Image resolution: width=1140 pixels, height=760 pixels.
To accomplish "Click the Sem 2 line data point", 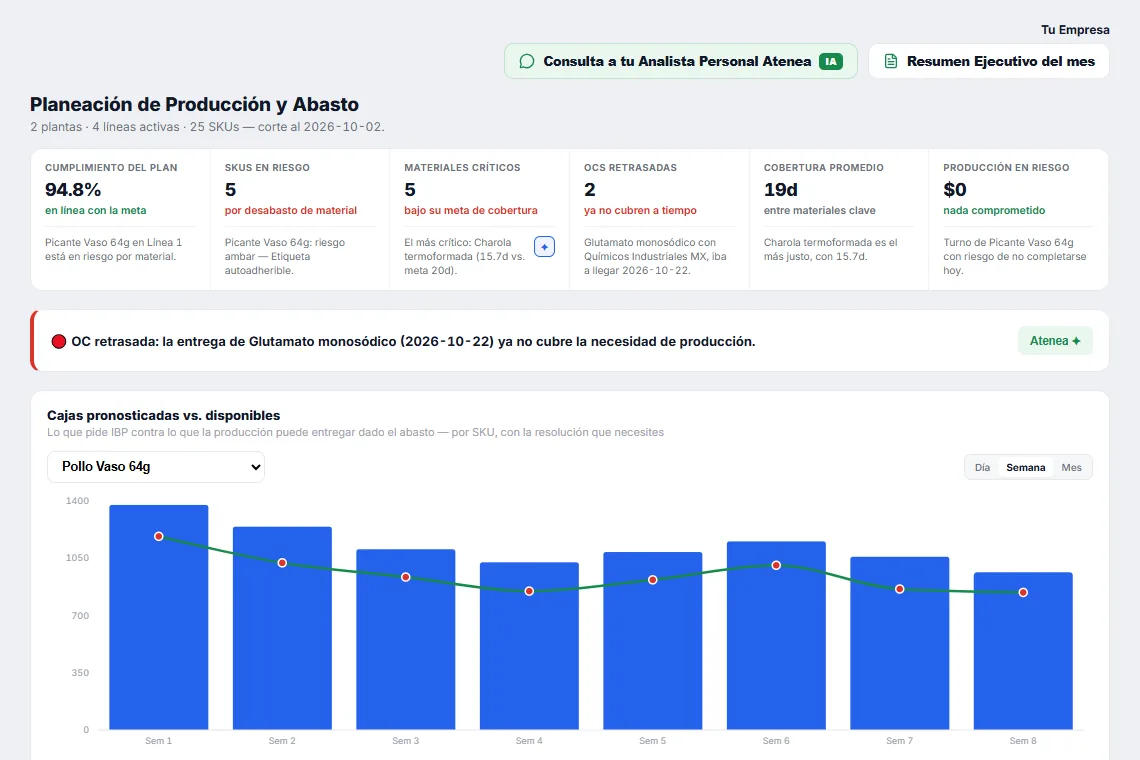I will tap(282, 563).
